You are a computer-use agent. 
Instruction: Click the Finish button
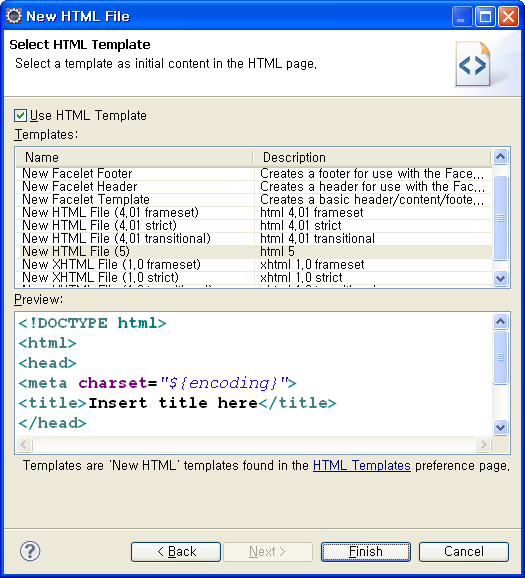point(366,551)
